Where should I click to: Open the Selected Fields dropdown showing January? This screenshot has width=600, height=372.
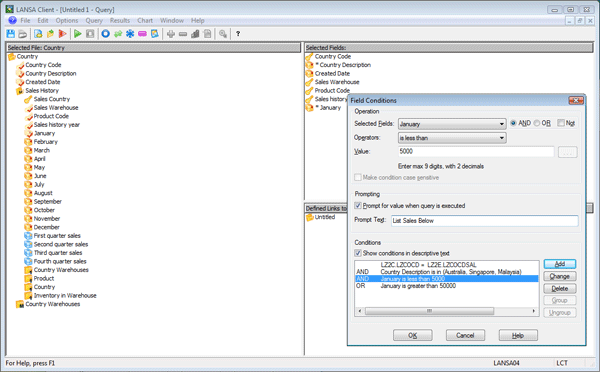tap(452, 124)
